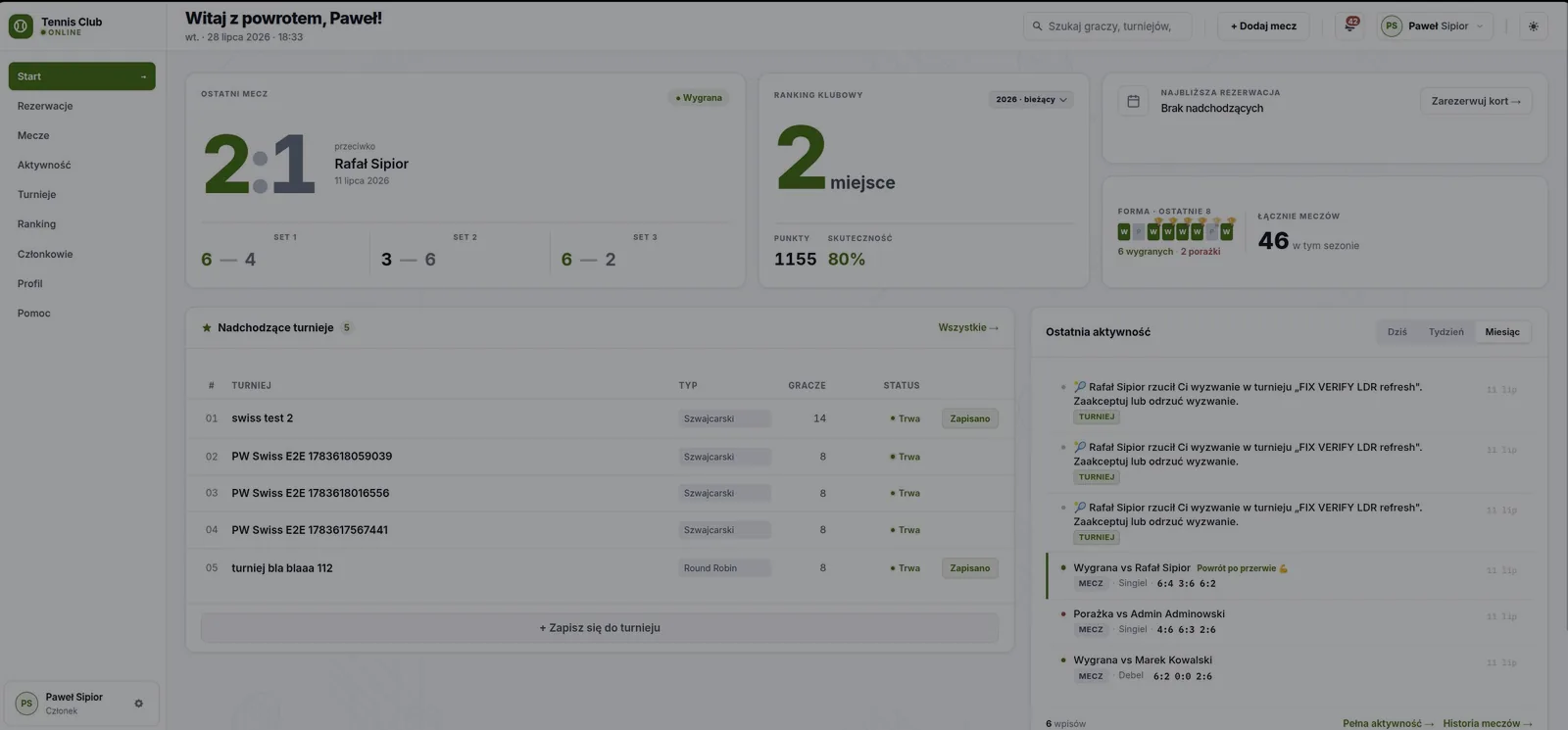The width and height of the screenshot is (1568, 730).
Task: Open the notifications bell with 42 badge
Action: point(1349,26)
